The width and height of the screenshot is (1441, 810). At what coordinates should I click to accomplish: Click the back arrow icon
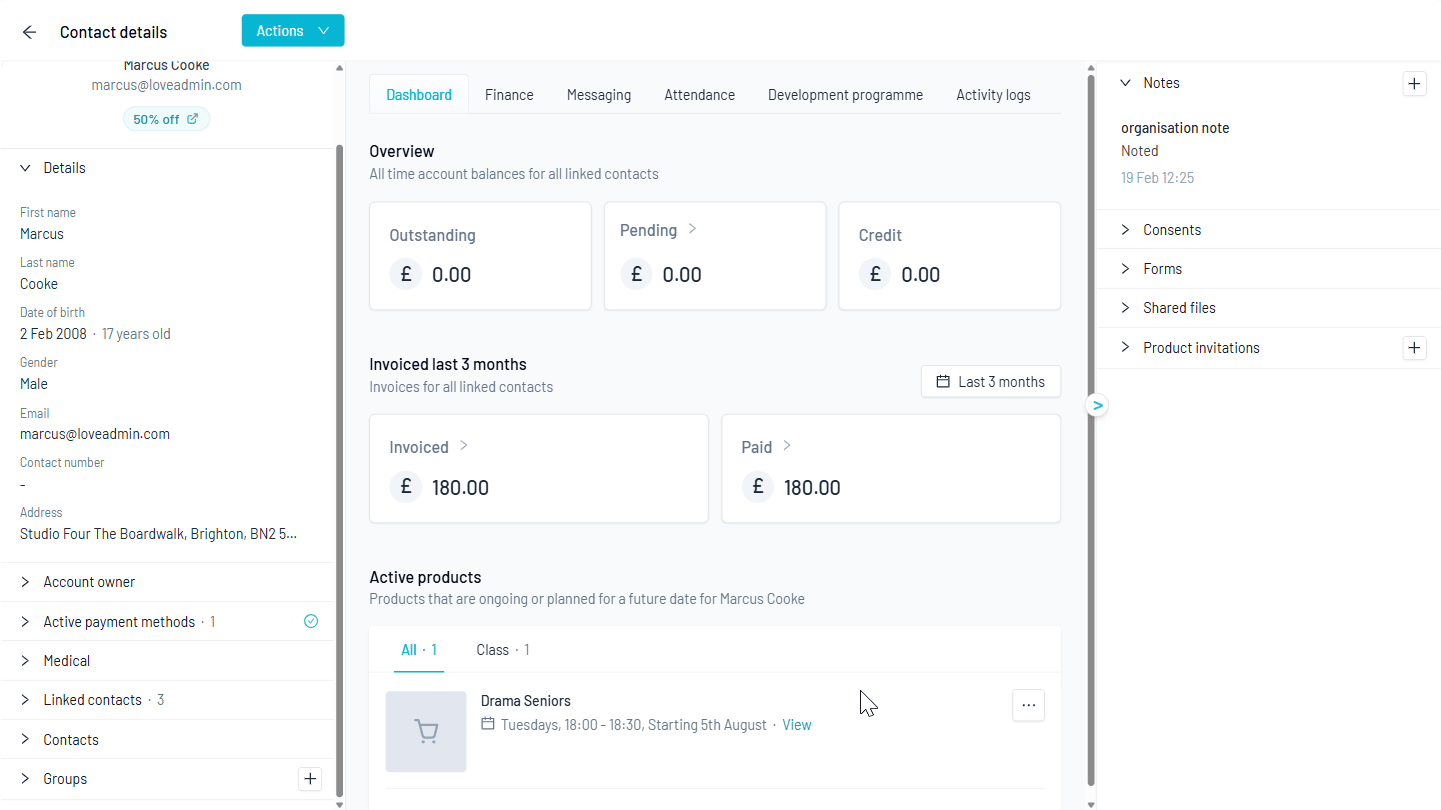pos(29,32)
